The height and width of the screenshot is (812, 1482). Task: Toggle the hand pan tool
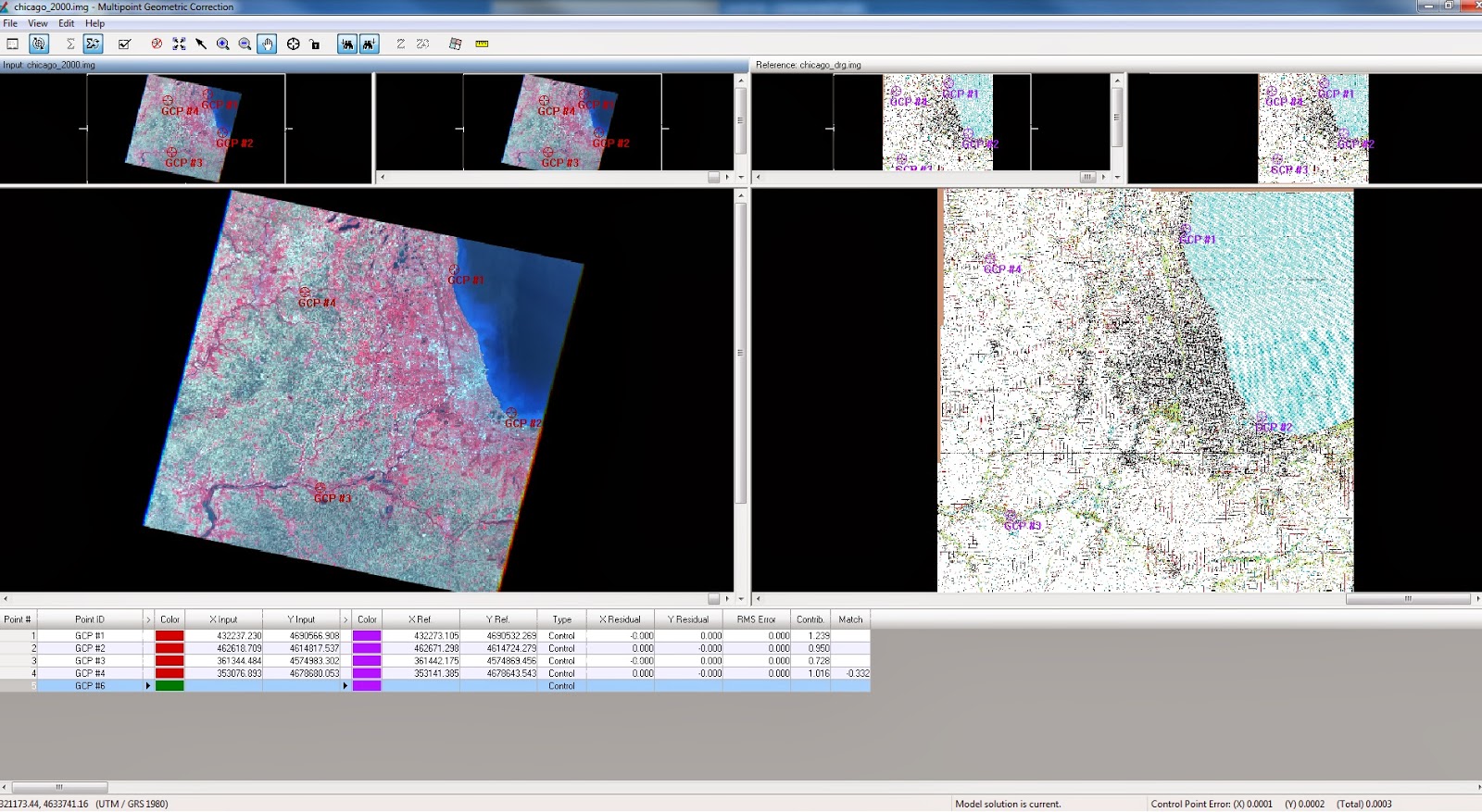267,44
